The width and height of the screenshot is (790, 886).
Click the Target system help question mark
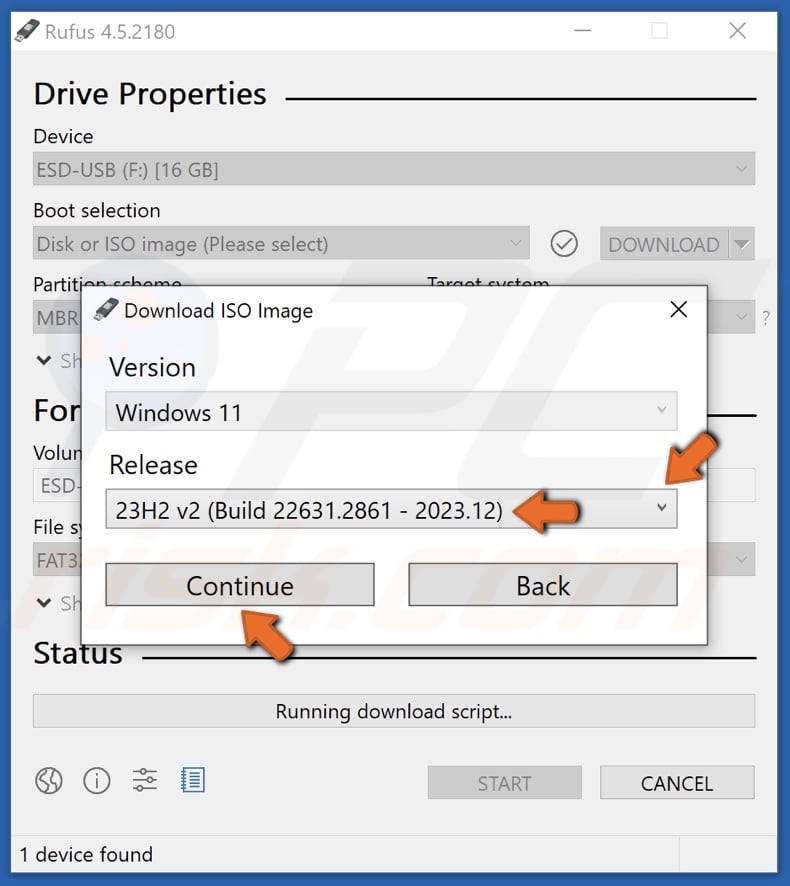pos(766,318)
